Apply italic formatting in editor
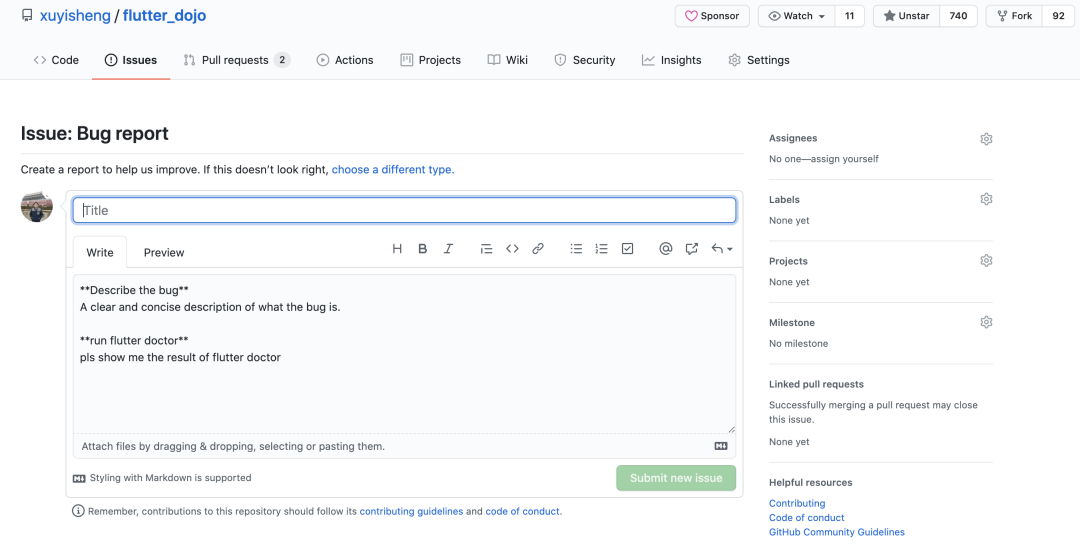The image size is (1080, 557). (448, 249)
